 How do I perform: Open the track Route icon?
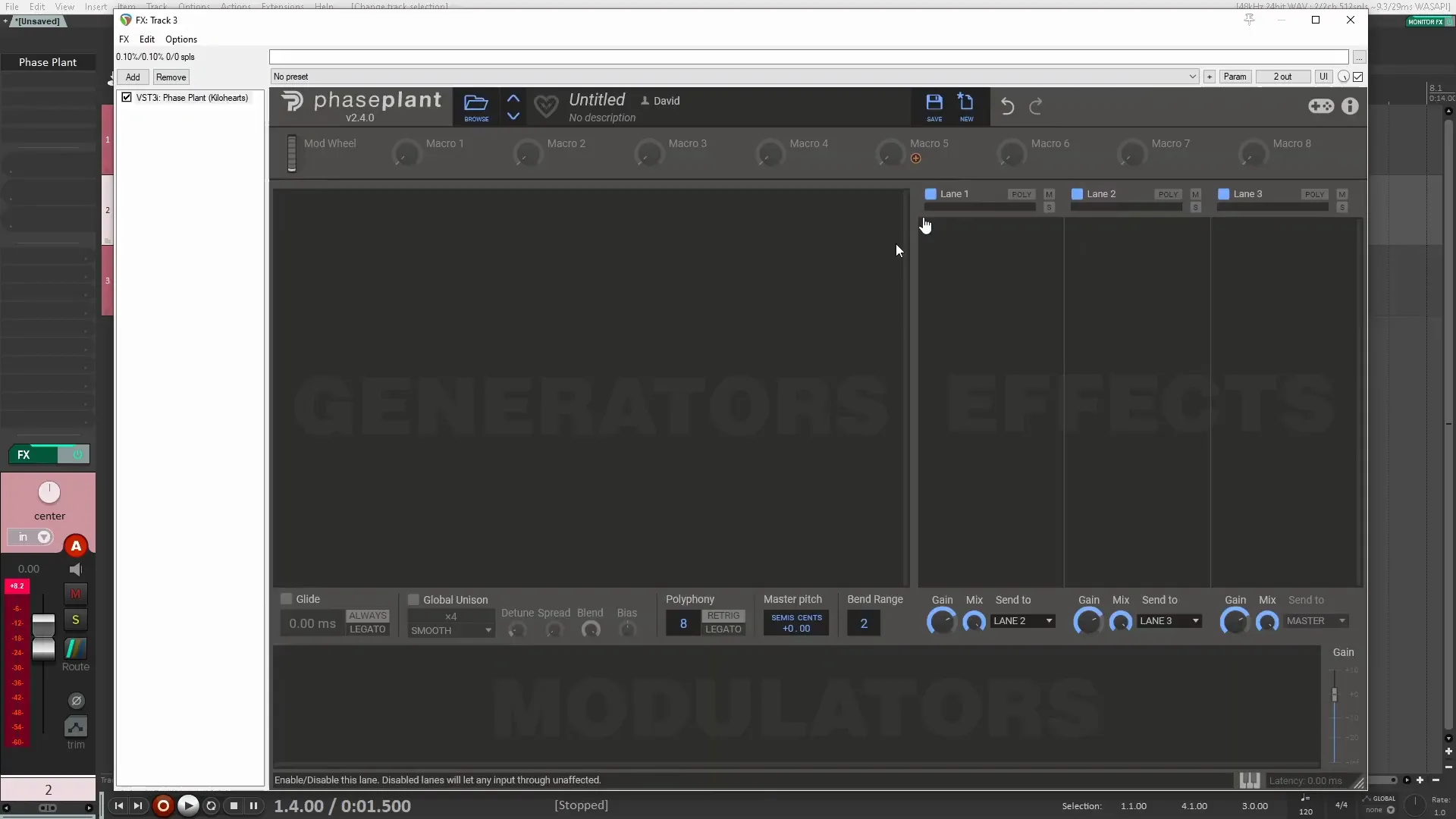[x=75, y=649]
